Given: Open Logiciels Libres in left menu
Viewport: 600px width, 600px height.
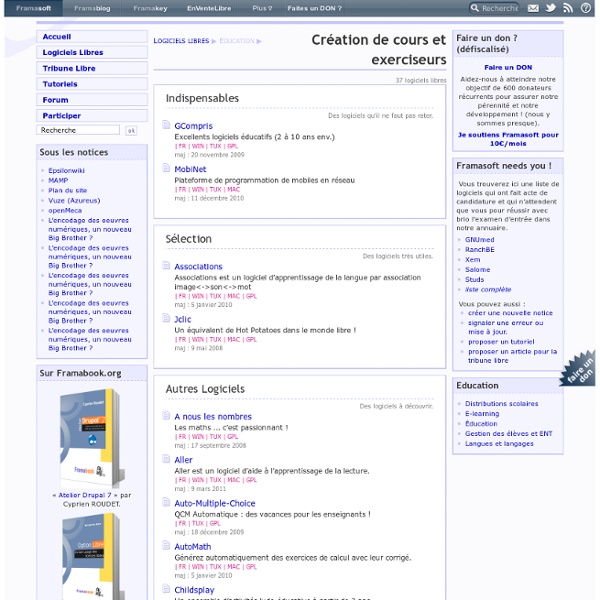Looking at the screenshot, I should (x=92, y=52).
